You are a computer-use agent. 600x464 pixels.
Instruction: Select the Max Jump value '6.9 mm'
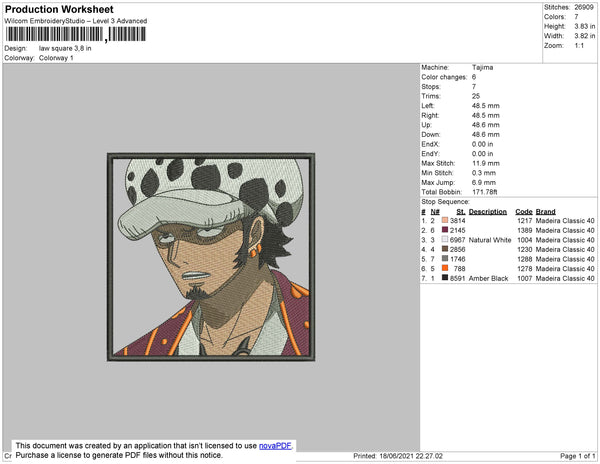tap(484, 182)
